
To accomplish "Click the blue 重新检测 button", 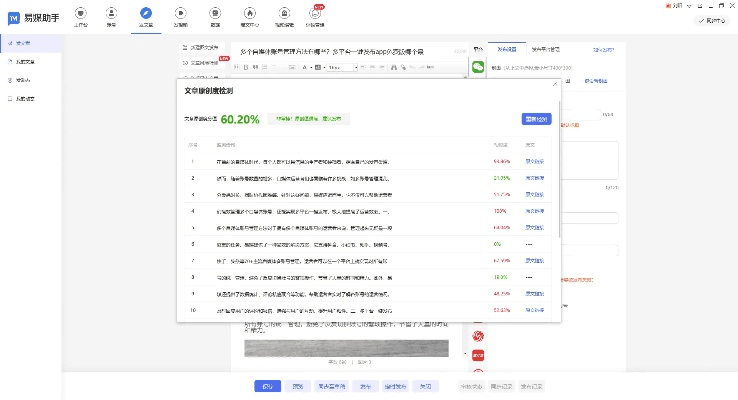I will 536,119.
